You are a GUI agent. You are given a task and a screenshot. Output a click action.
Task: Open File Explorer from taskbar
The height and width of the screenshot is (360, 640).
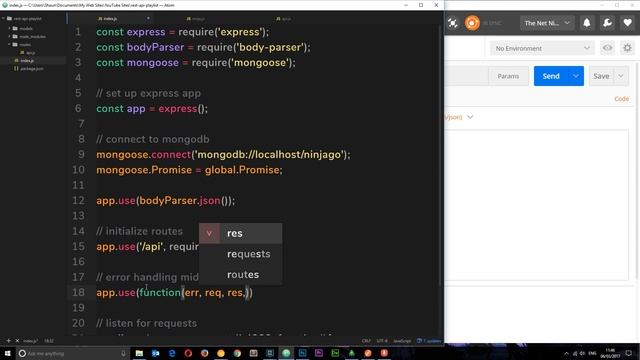[139, 353]
